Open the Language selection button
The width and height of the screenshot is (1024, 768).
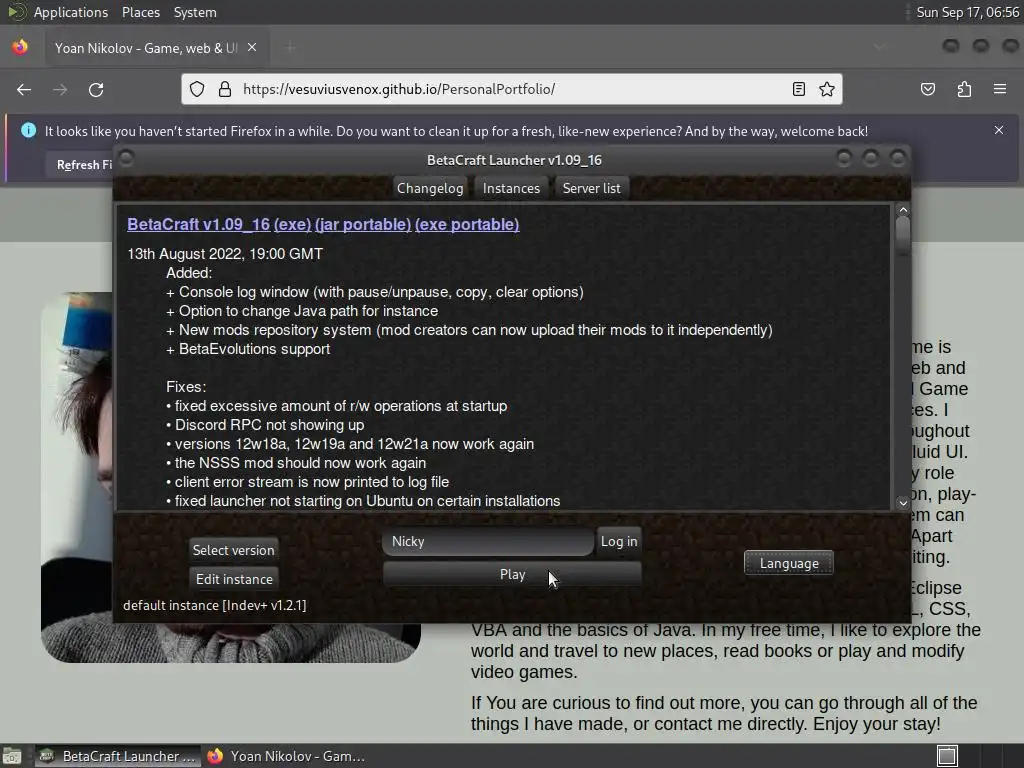pos(789,563)
